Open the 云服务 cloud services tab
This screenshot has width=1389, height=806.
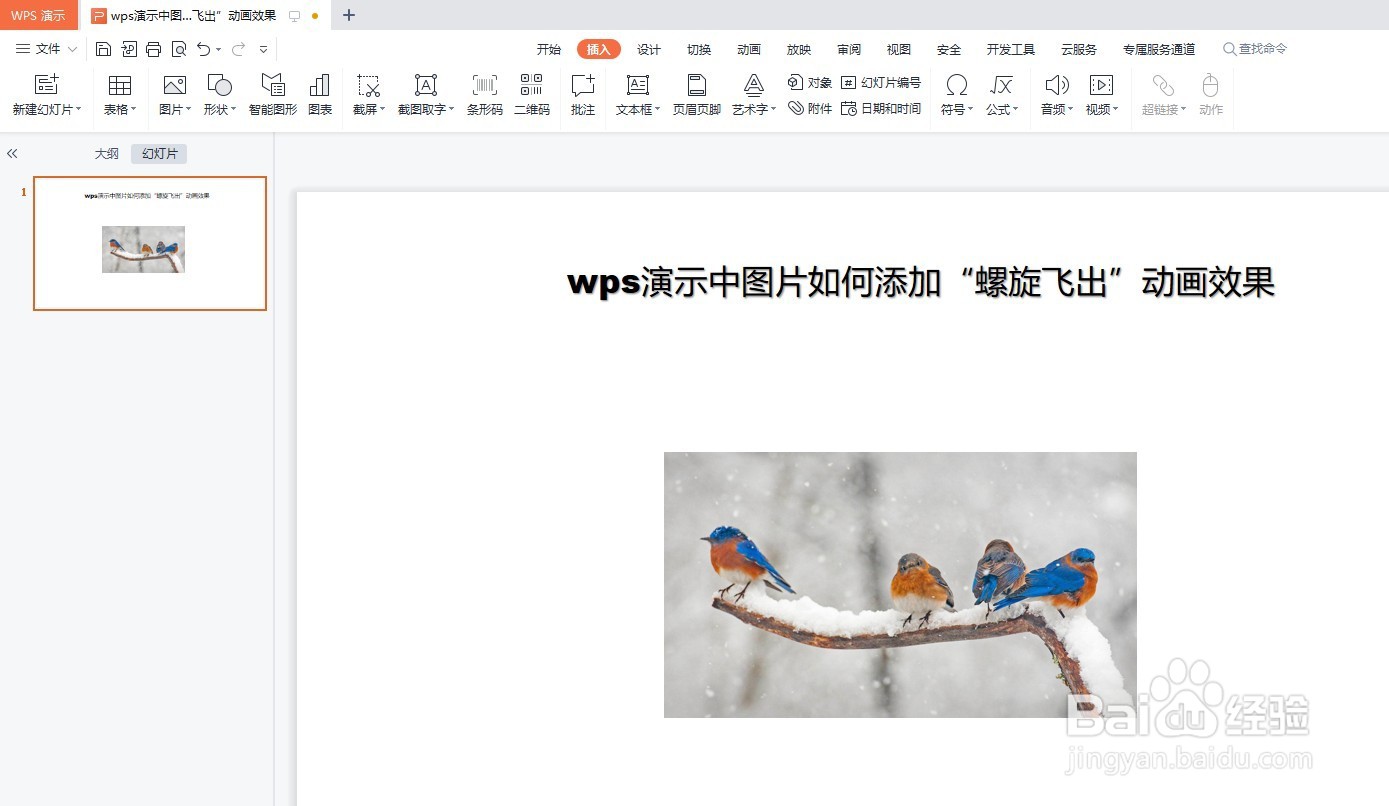click(1079, 49)
